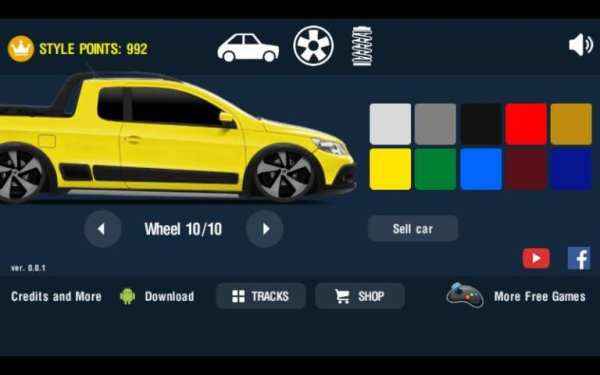This screenshot has height=375, width=600.
Task: Pick the red paint color swatch
Action: pyautogui.click(x=526, y=124)
